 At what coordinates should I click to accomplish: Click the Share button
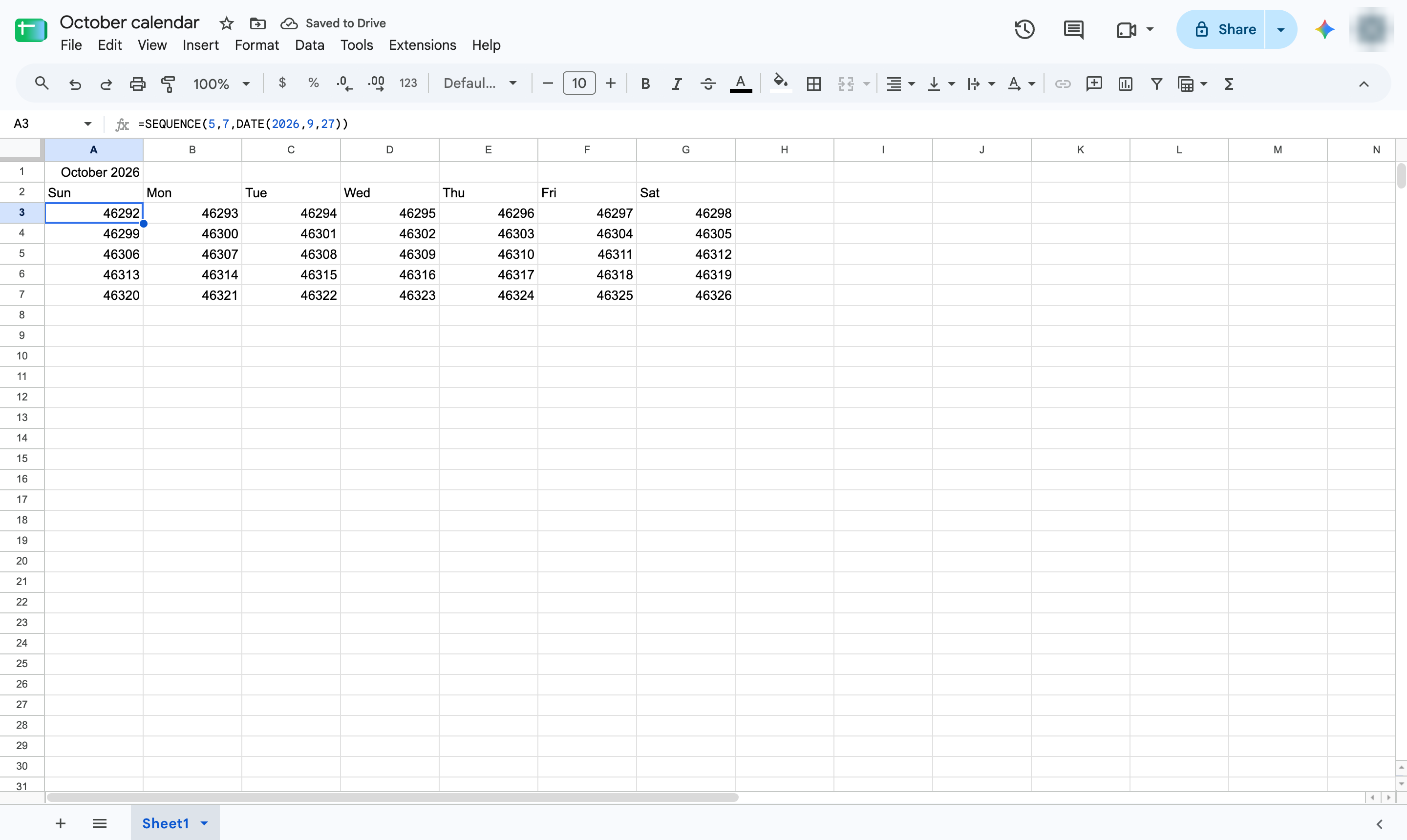[x=1221, y=29]
